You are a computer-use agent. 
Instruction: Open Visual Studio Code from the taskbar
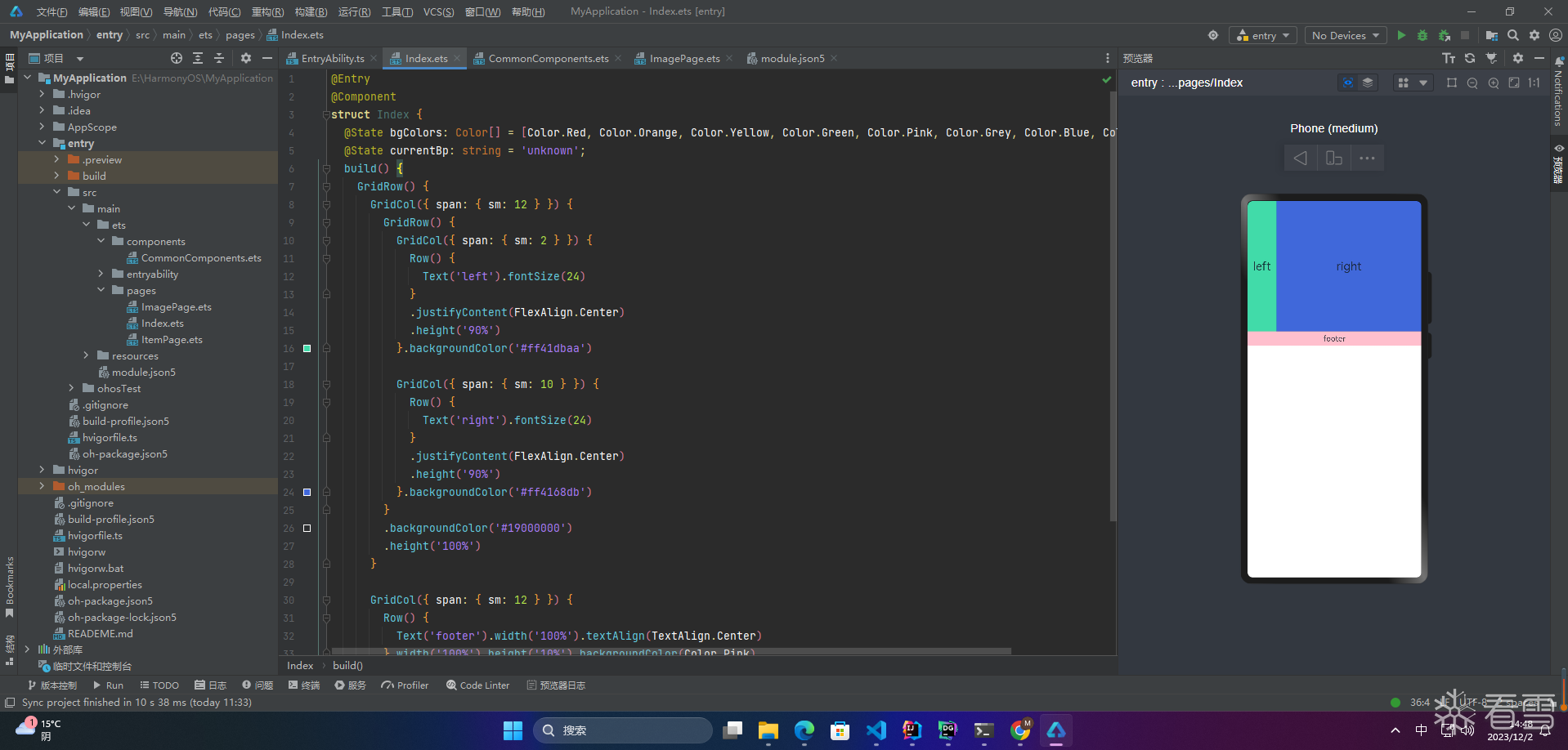coord(876,730)
